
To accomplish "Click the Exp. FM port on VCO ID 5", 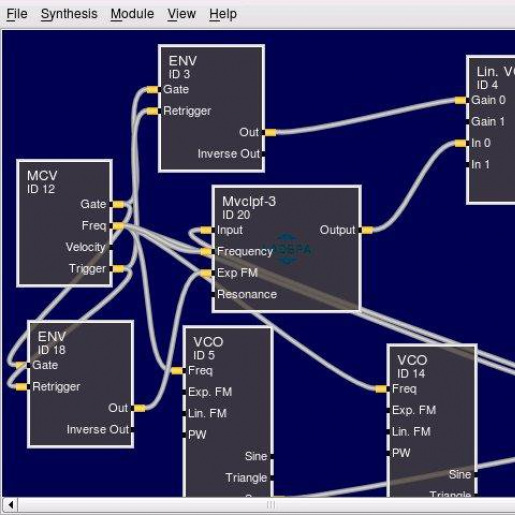I will (184, 392).
